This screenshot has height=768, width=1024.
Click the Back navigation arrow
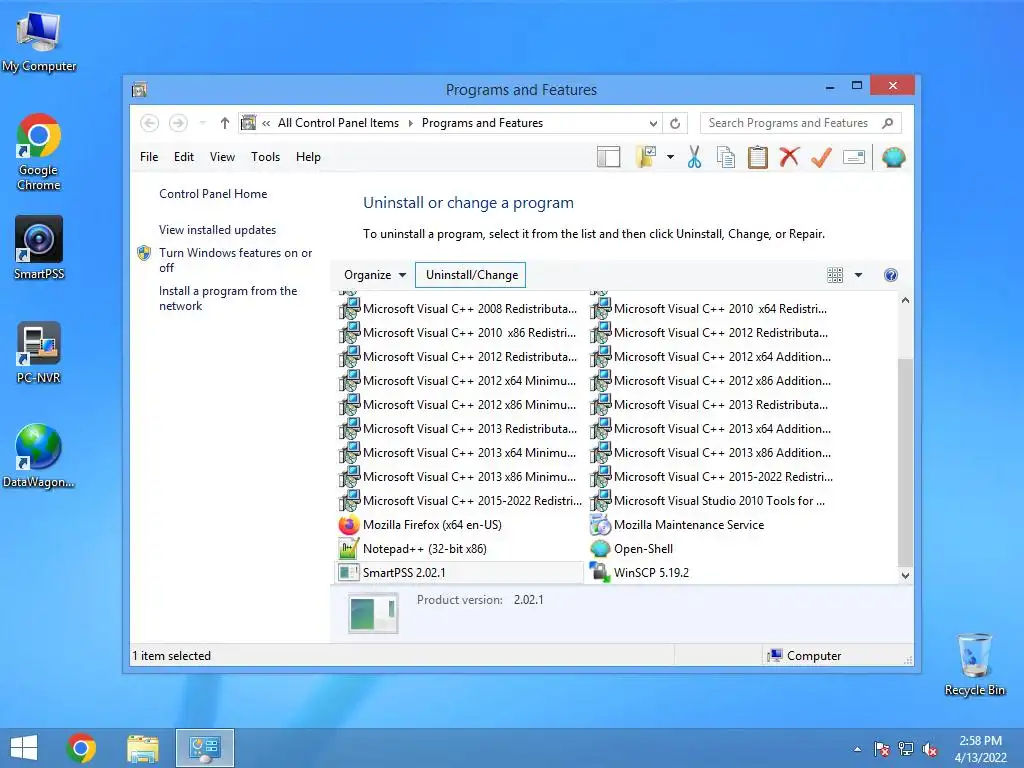click(150, 123)
